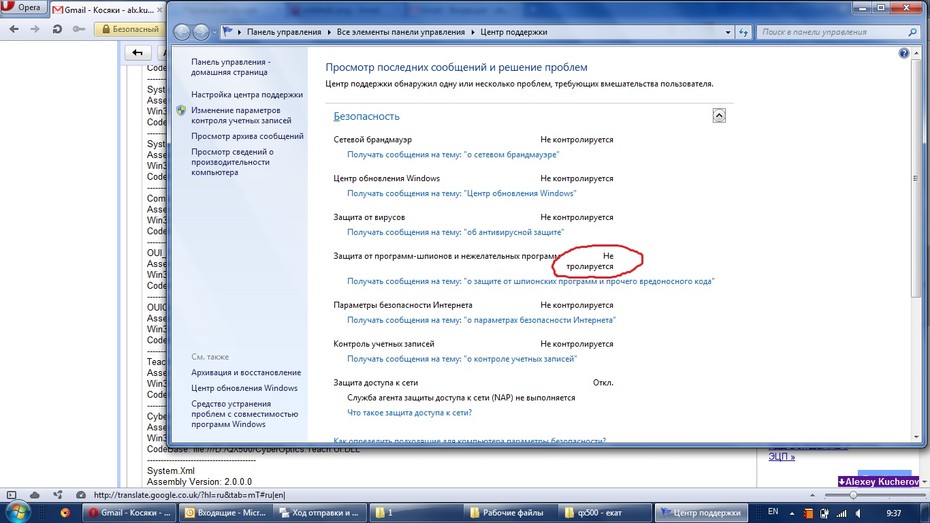Viewport: 930px width, 523px height.
Task: Click the Windows Start orb
Action: (x=17, y=512)
